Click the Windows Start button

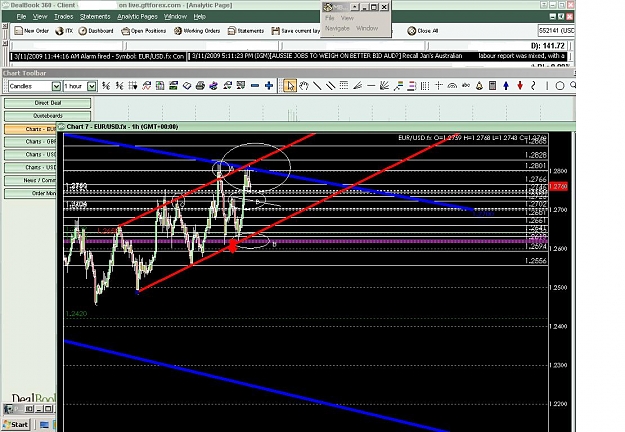16,424
